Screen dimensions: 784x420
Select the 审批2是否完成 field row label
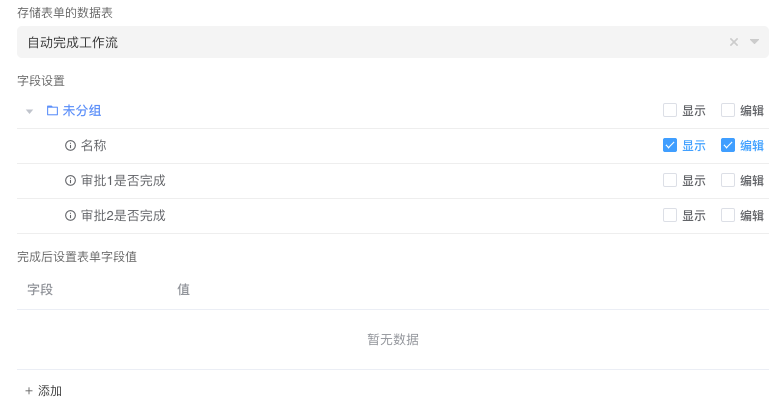point(123,216)
